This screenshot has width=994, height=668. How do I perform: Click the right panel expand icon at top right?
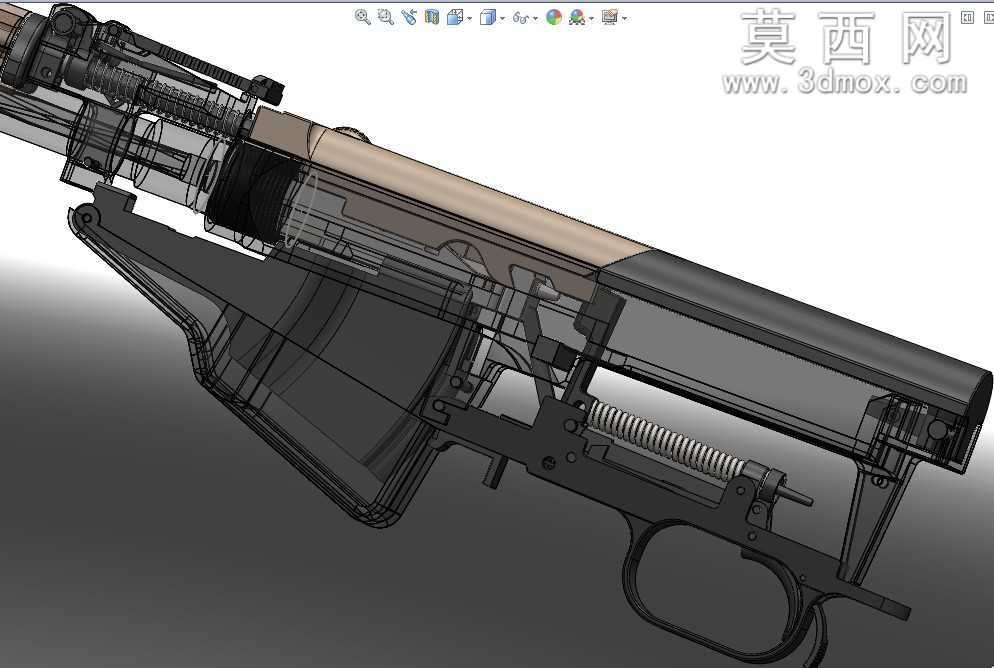pos(988,18)
